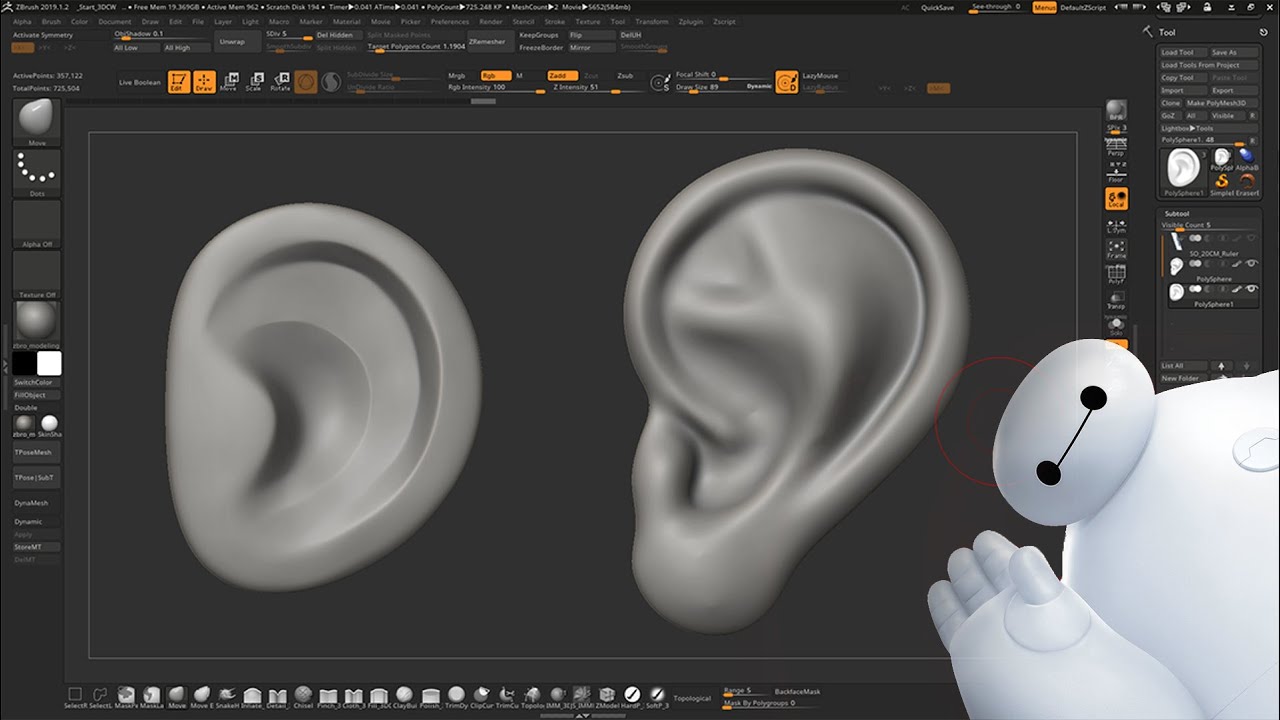Image resolution: width=1280 pixels, height=720 pixels.
Task: Select the SelectRect brush
Action: pyautogui.click(x=75, y=697)
